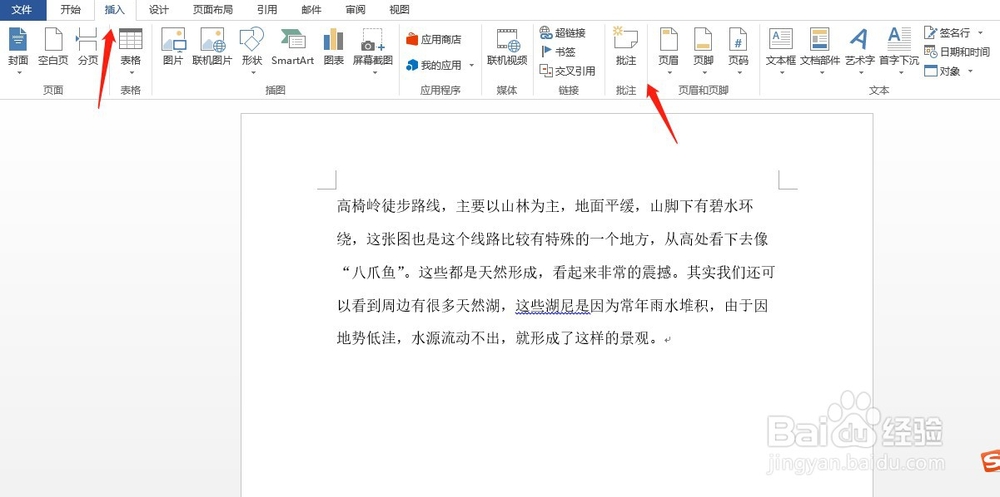This screenshot has width=1000, height=497.
Task: Insert a hyperlink (超链接)
Action: 562,33
